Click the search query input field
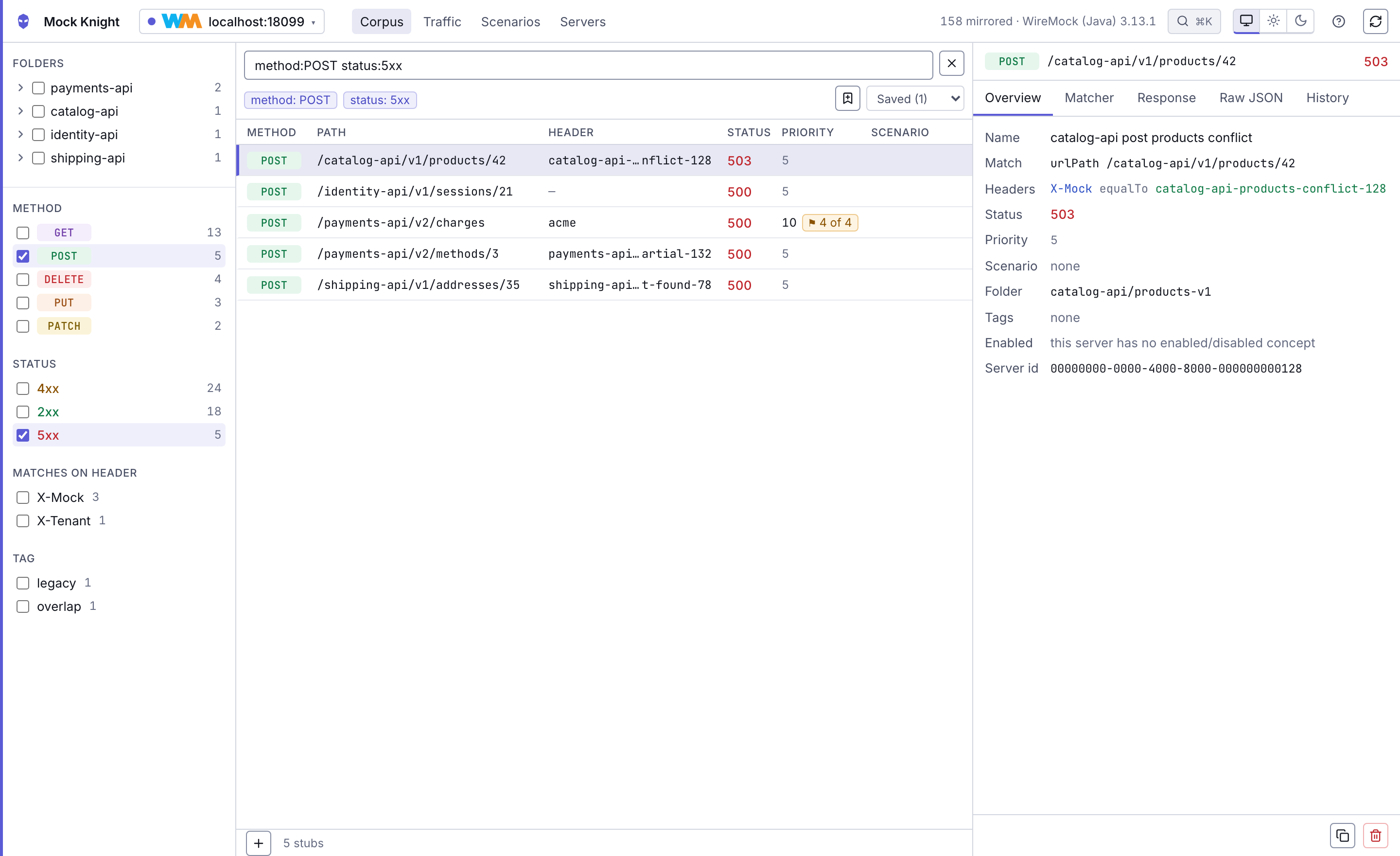 click(588, 65)
